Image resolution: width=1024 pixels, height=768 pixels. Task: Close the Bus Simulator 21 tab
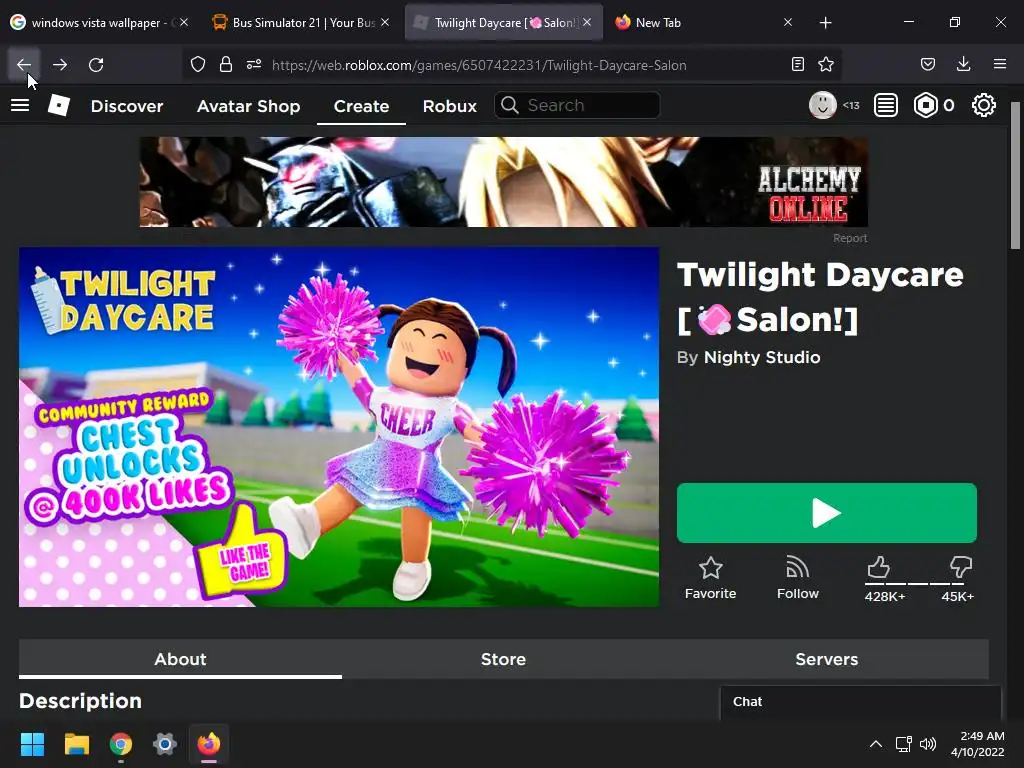tap(385, 22)
